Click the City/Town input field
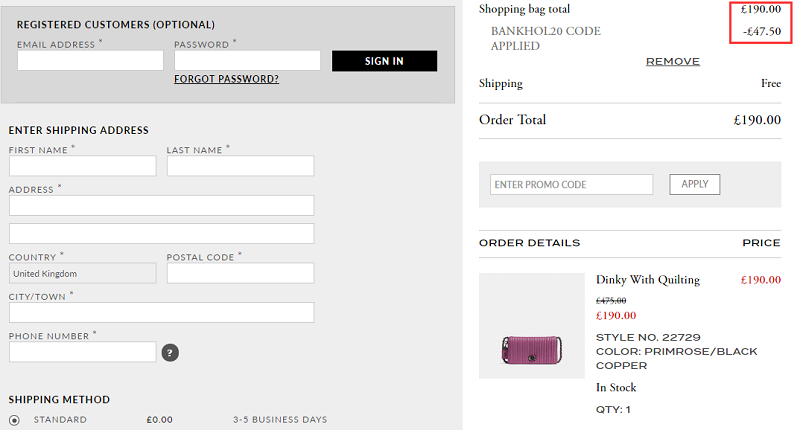The image size is (800, 430). (161, 312)
